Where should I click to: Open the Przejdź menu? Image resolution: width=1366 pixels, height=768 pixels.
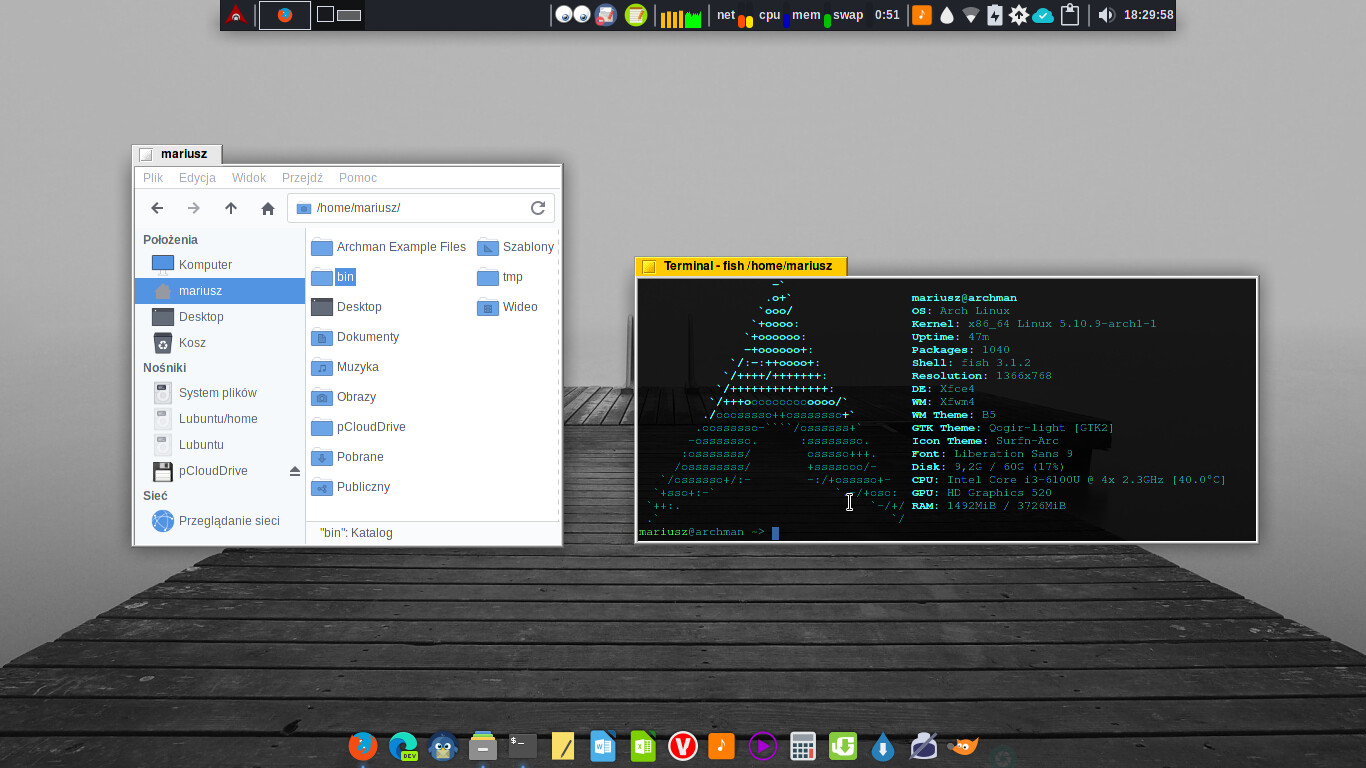(302, 178)
